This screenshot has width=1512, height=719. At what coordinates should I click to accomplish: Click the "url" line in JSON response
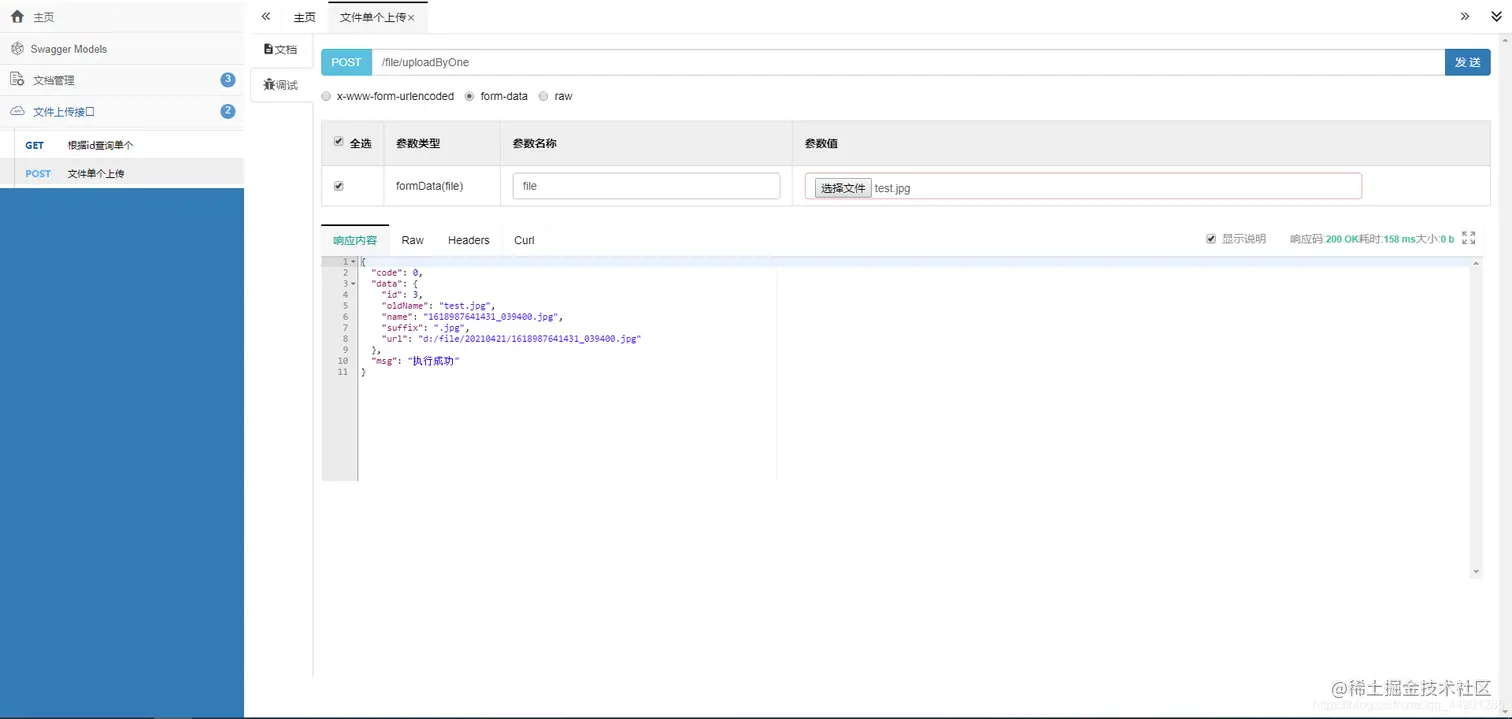pyautogui.click(x=511, y=339)
